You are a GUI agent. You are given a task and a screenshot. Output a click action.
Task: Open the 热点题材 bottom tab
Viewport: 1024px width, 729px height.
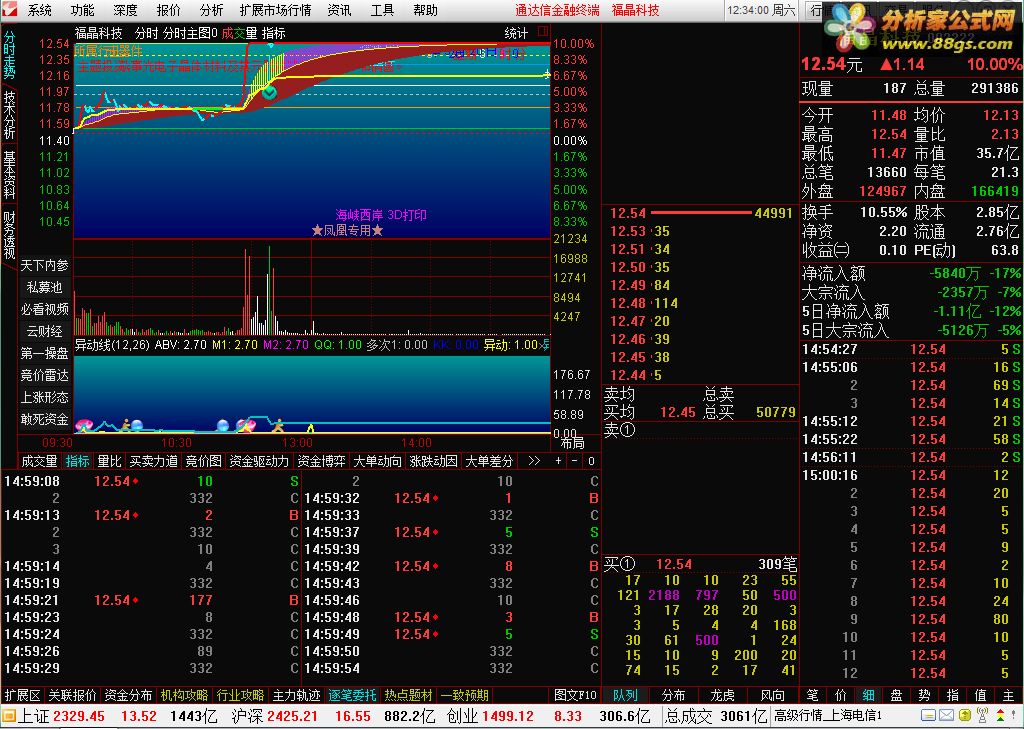point(409,695)
